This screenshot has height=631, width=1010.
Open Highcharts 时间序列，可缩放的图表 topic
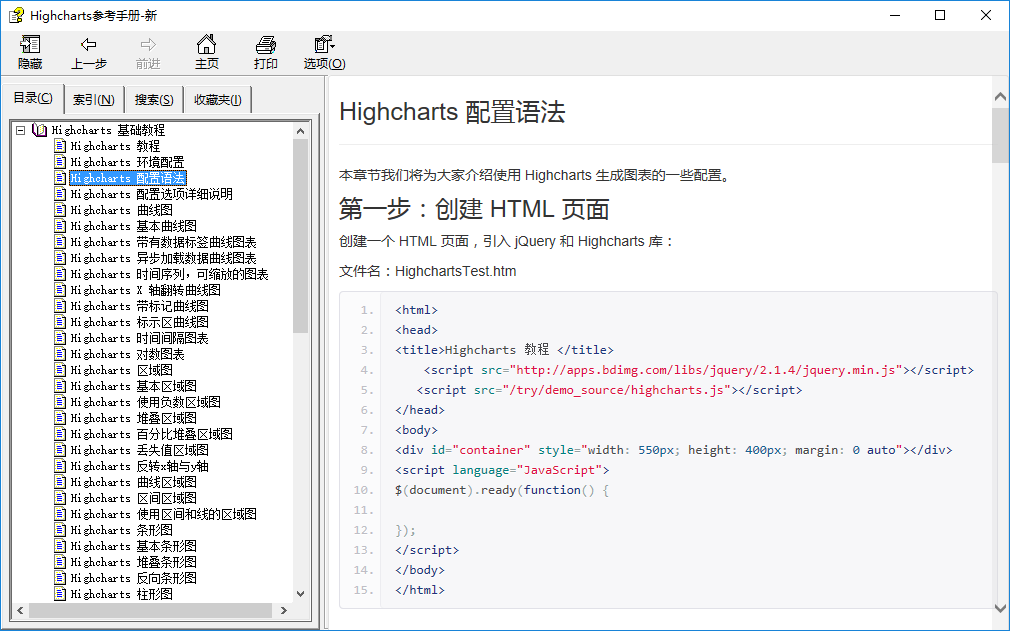[x=169, y=274]
